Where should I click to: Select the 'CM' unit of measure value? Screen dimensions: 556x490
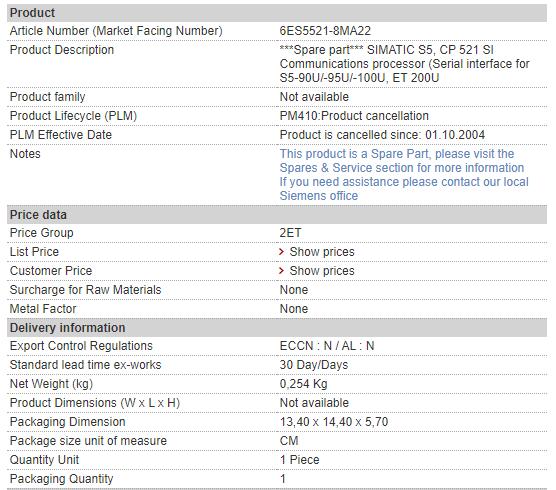click(x=289, y=441)
